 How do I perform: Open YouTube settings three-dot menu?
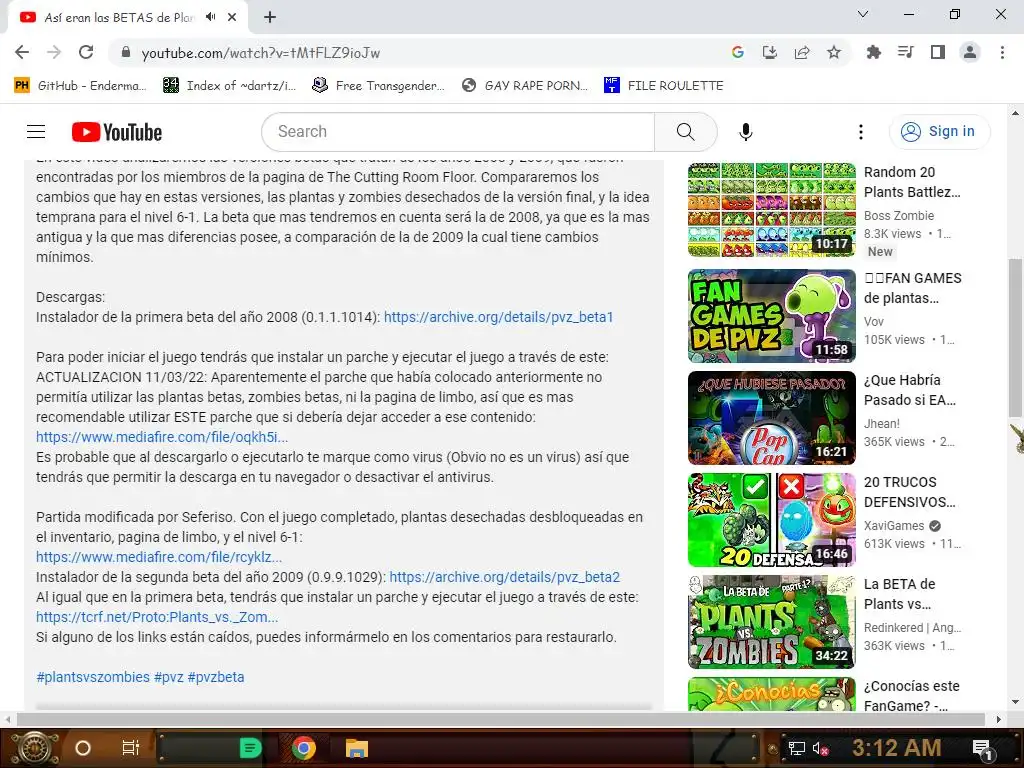(x=861, y=132)
